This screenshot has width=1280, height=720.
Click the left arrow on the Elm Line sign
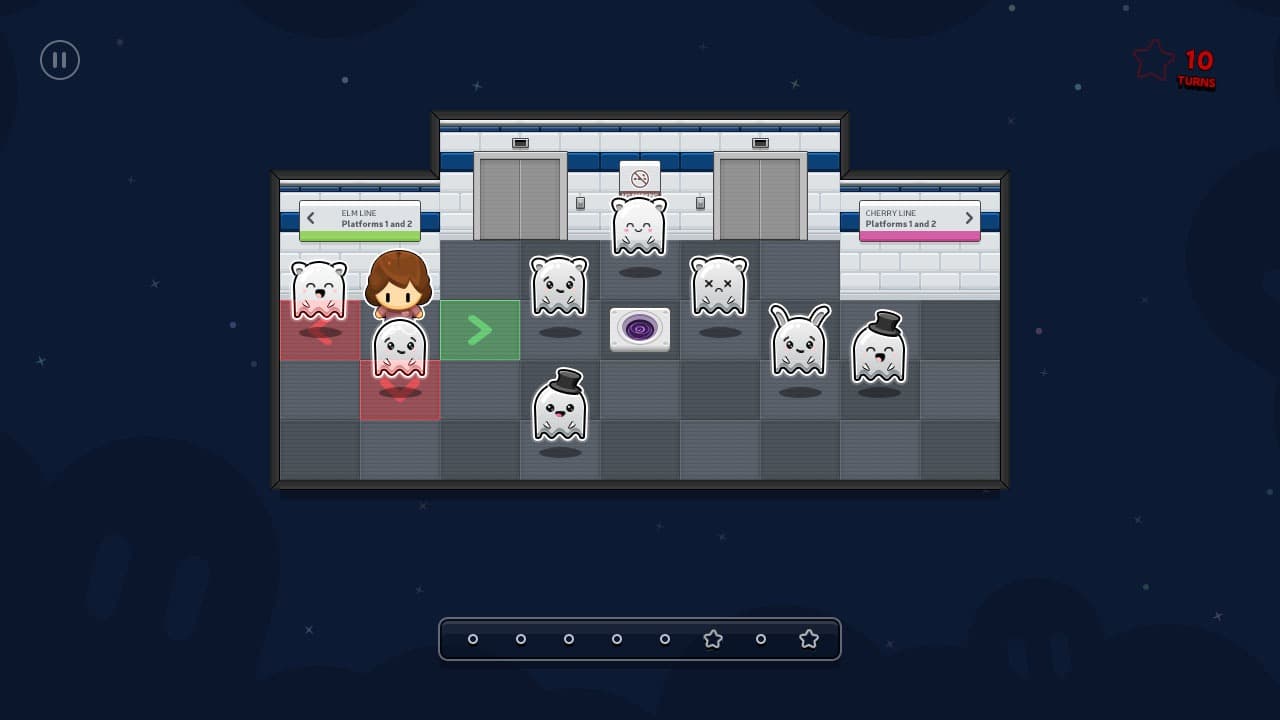311,218
